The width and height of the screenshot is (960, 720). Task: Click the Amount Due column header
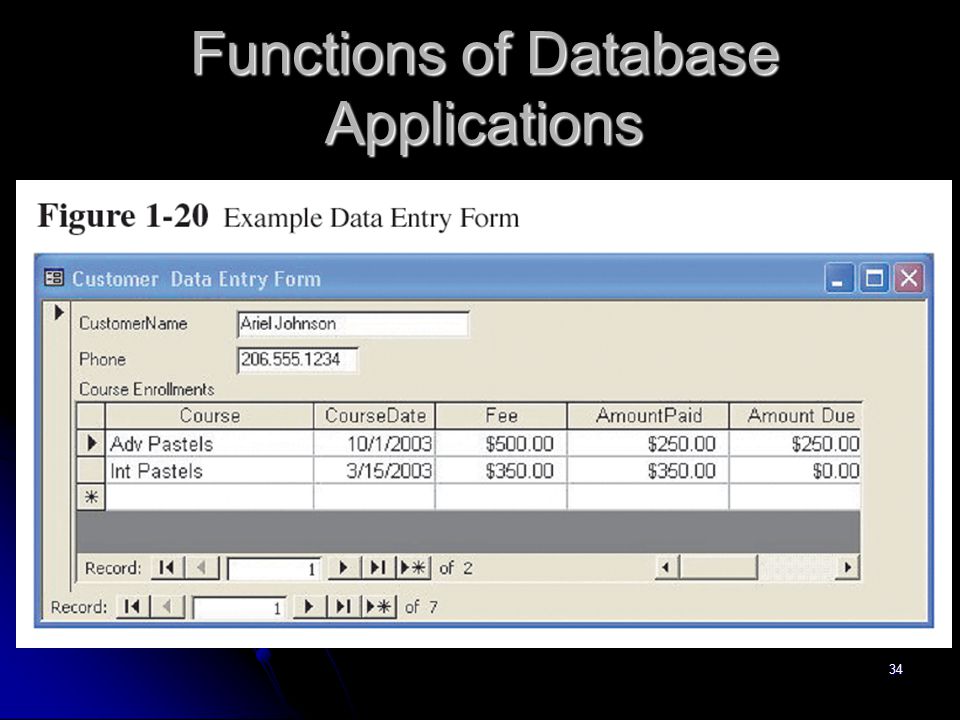point(795,416)
